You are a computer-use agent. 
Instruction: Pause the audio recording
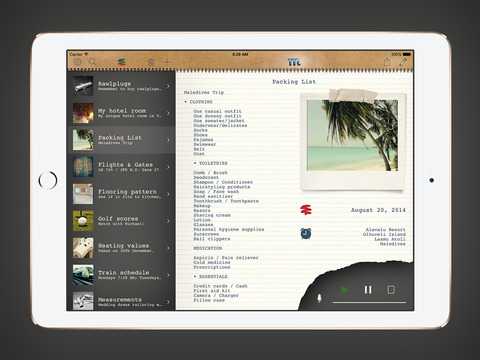pyautogui.click(x=368, y=290)
